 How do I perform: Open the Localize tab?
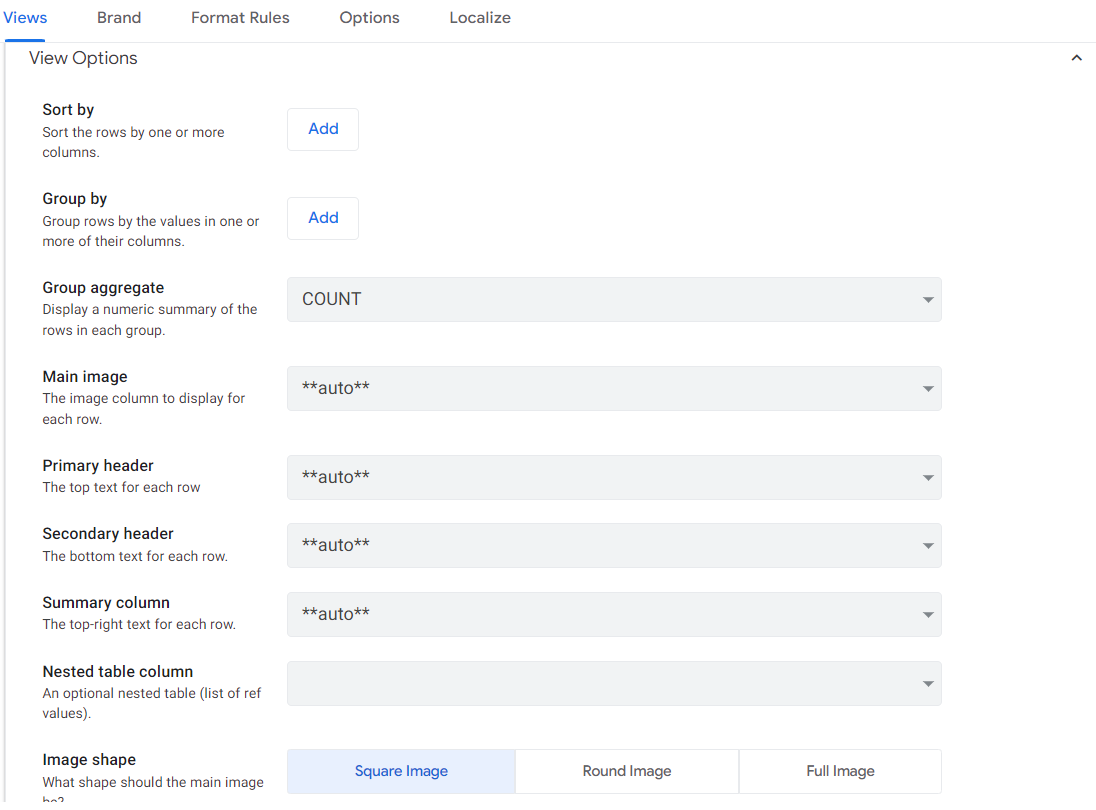click(480, 18)
